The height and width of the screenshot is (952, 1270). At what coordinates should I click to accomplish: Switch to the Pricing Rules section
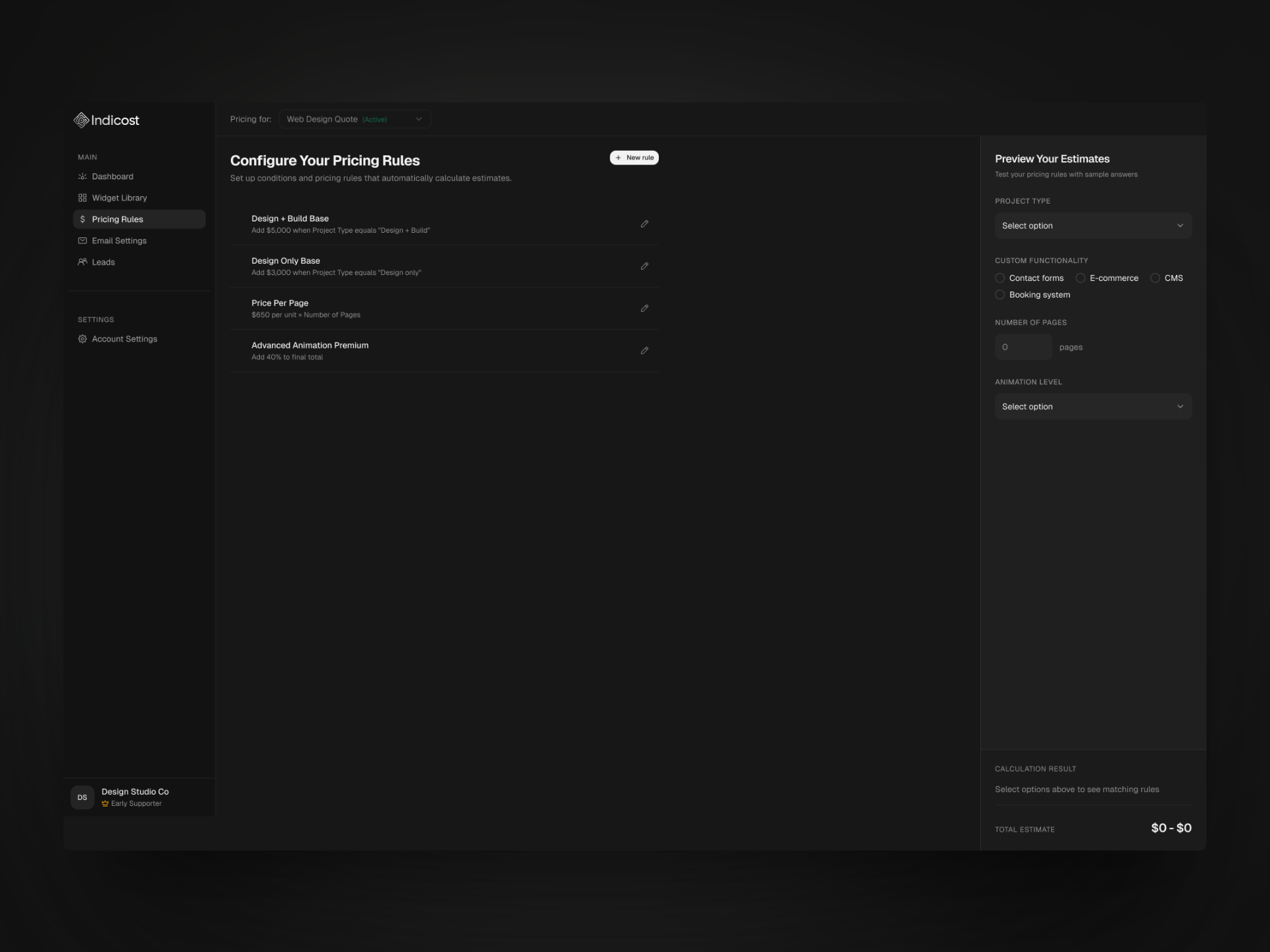[x=117, y=219]
